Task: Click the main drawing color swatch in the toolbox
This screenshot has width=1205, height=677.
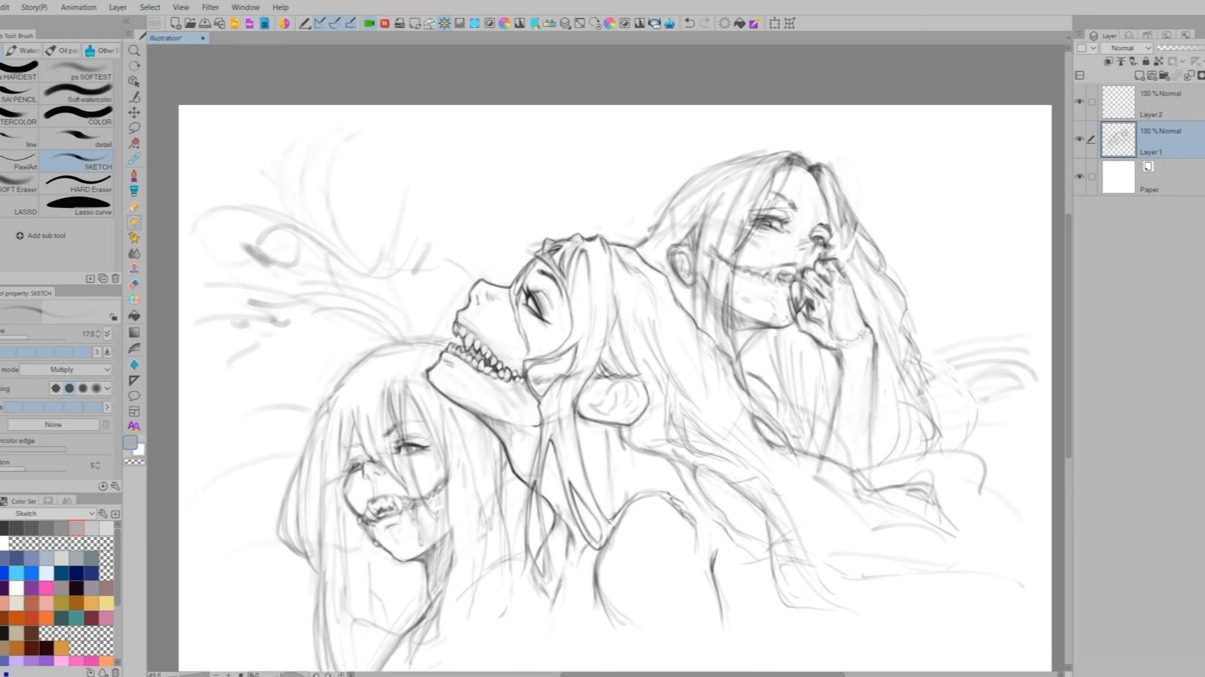Action: point(130,443)
